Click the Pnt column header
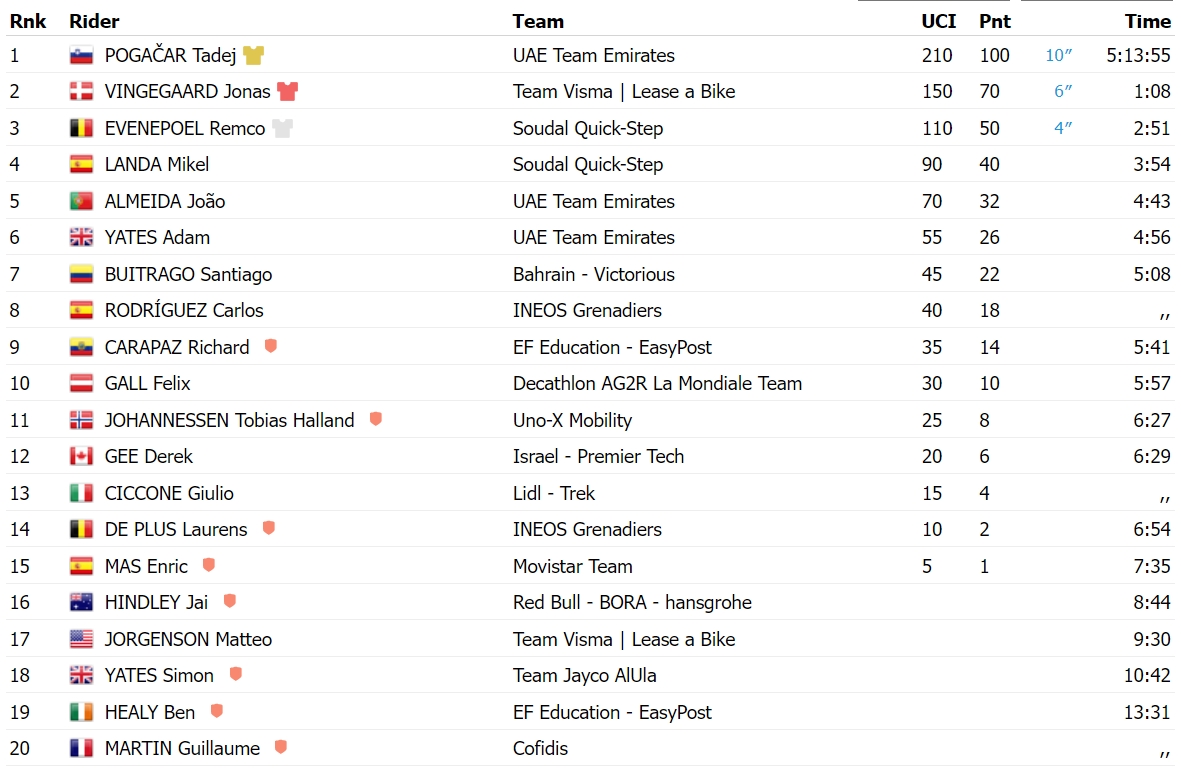Viewport: 1181px width, 770px height. coord(994,21)
